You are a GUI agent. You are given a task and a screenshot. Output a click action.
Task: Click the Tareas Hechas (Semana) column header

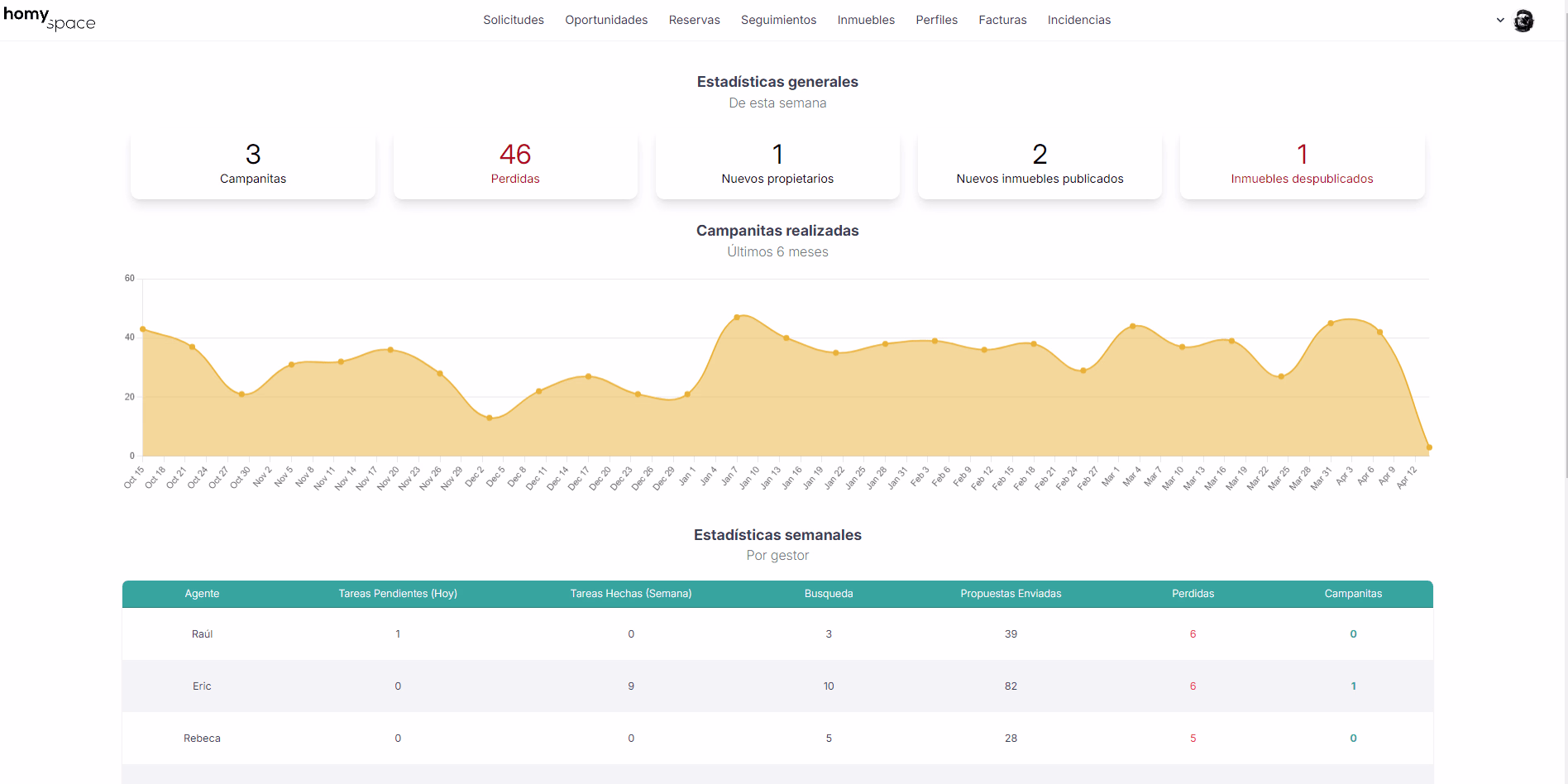point(631,594)
